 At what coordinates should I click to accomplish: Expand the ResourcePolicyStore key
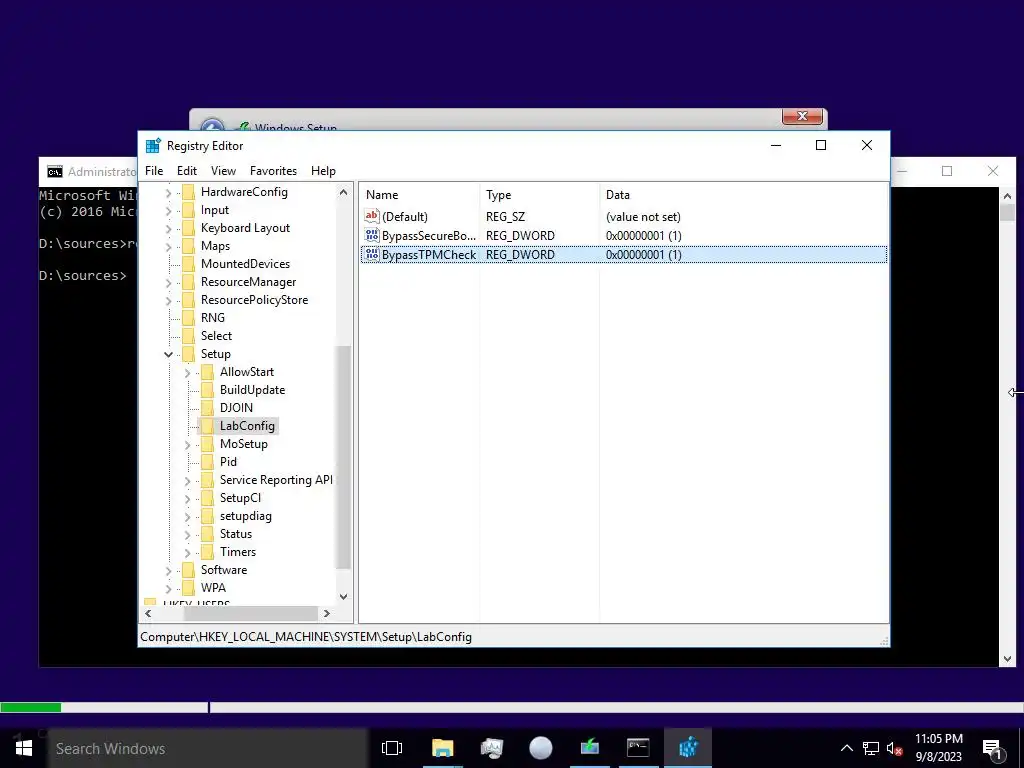[168, 300]
